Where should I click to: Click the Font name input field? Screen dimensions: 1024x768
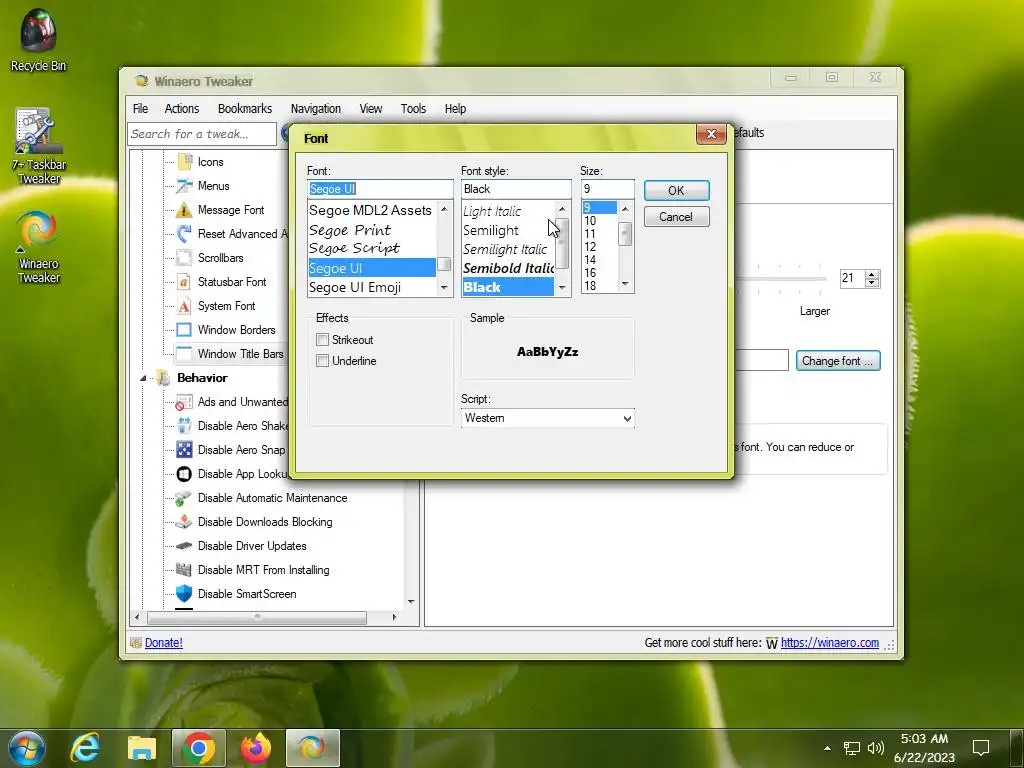coord(380,189)
